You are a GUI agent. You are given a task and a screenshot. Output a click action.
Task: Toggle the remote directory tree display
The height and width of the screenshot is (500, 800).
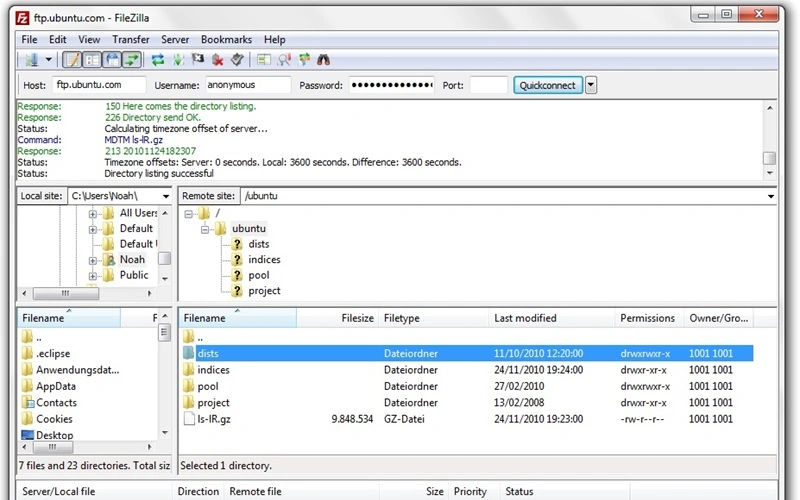point(112,60)
